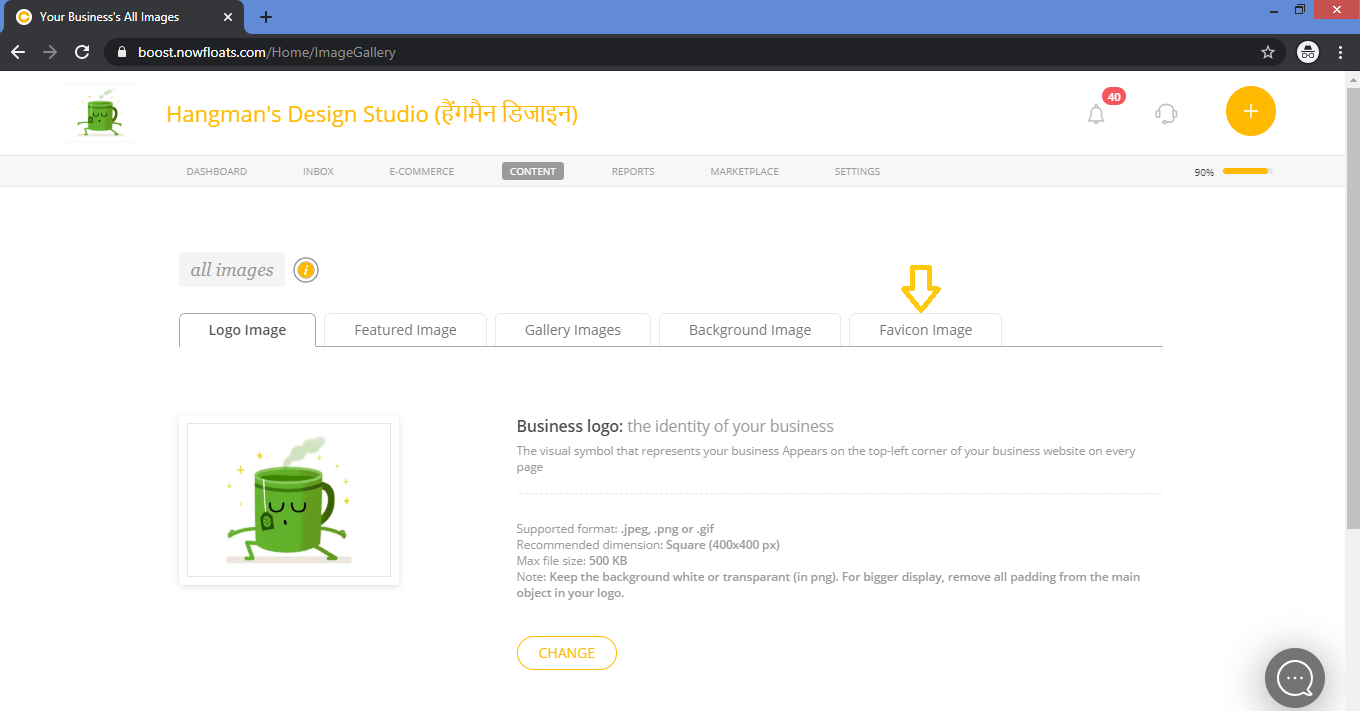The width and height of the screenshot is (1360, 711).
Task: Click the customer support headset icon
Action: (1165, 113)
